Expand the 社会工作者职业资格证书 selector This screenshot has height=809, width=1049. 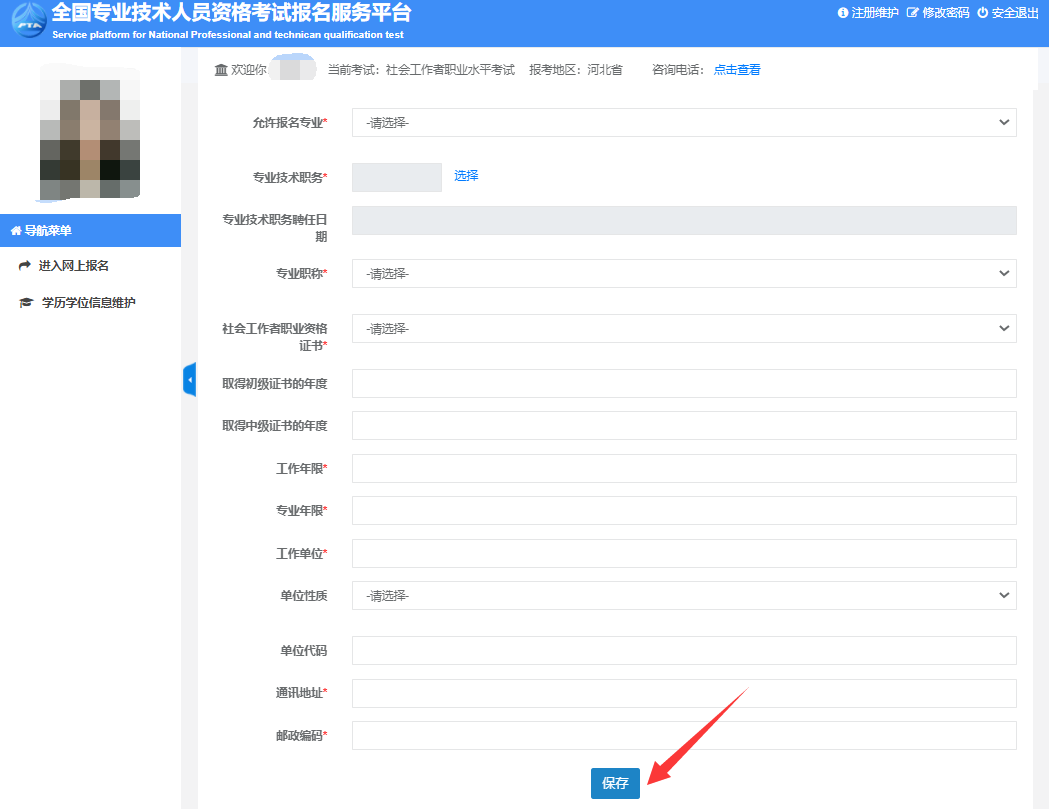[683, 328]
